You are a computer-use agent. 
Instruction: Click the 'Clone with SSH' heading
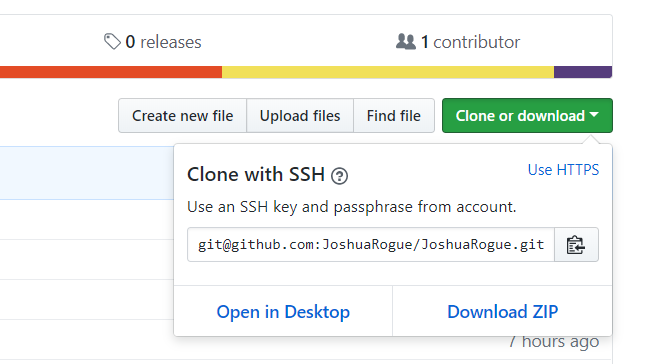pyautogui.click(x=256, y=175)
